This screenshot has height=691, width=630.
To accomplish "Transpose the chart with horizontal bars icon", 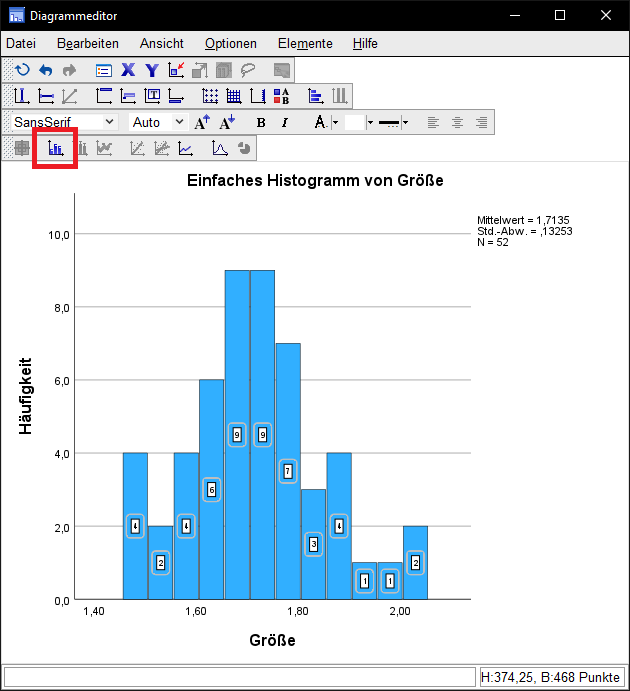I will (x=315, y=96).
